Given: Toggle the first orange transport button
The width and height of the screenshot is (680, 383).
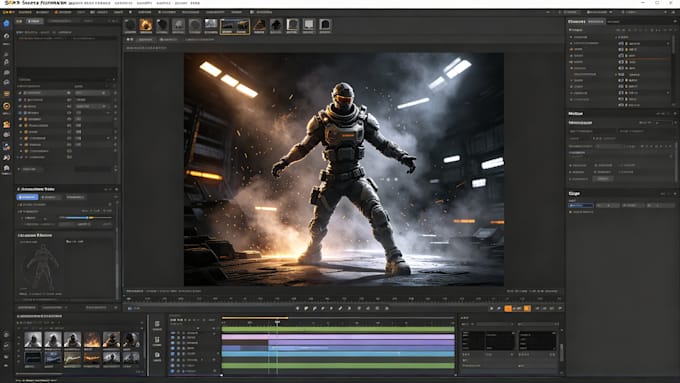Looking at the screenshot, I should click(508, 308).
